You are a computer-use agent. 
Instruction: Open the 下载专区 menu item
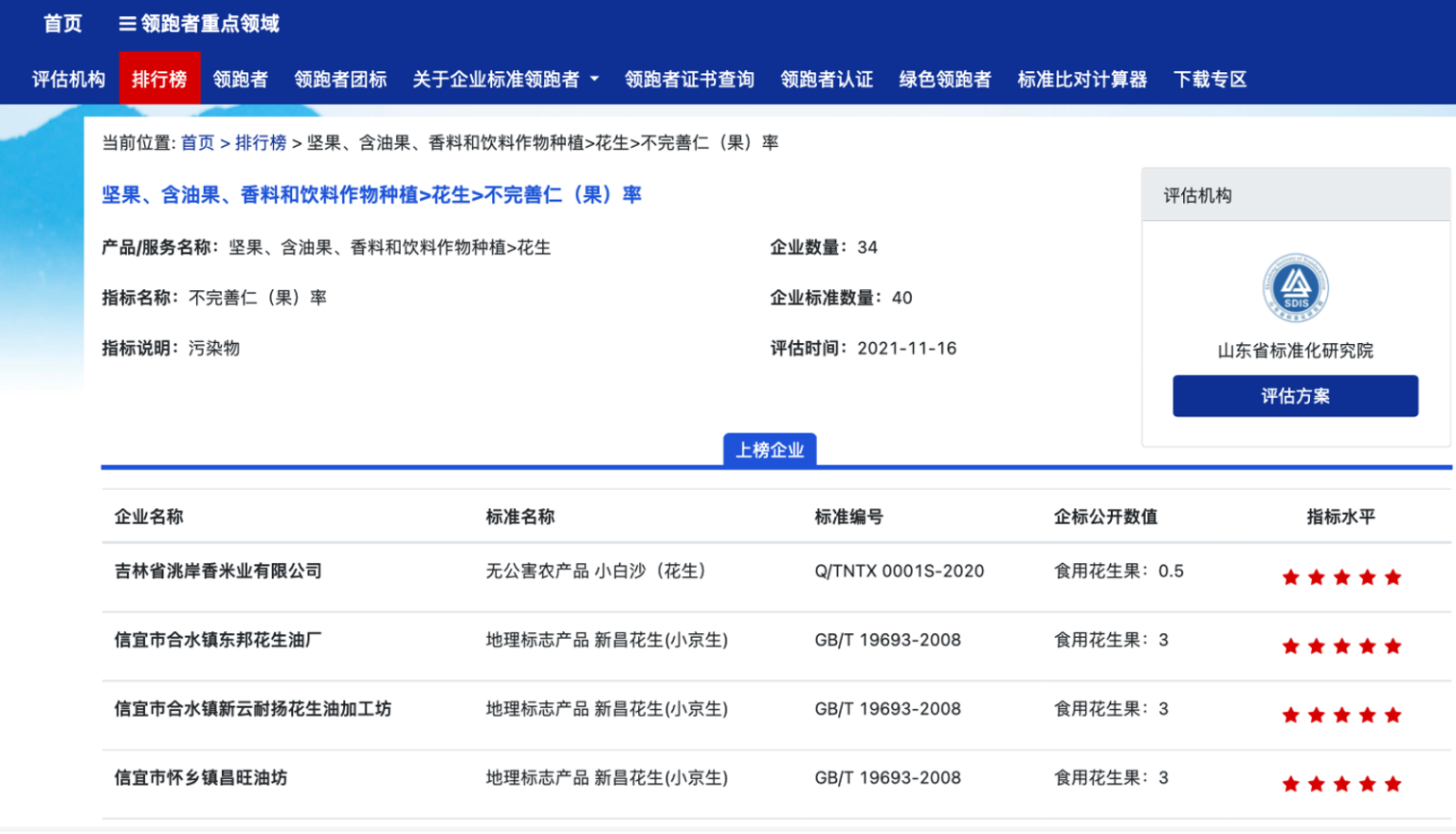pos(1210,80)
